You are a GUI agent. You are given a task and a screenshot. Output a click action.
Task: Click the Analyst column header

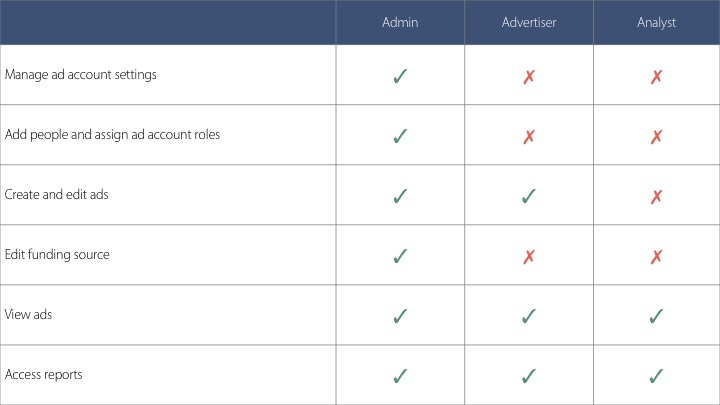click(x=656, y=23)
